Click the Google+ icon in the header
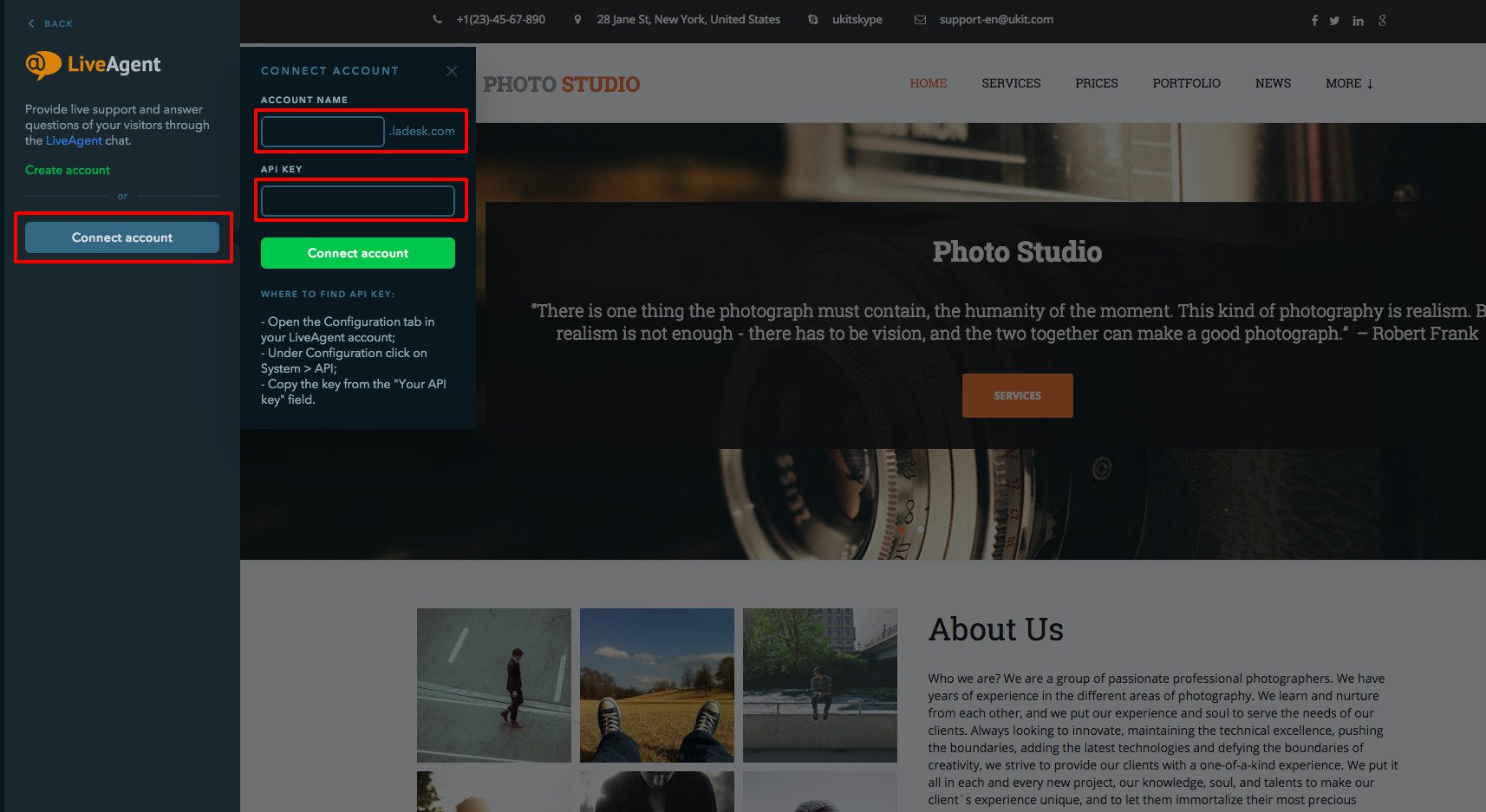 click(x=1382, y=20)
